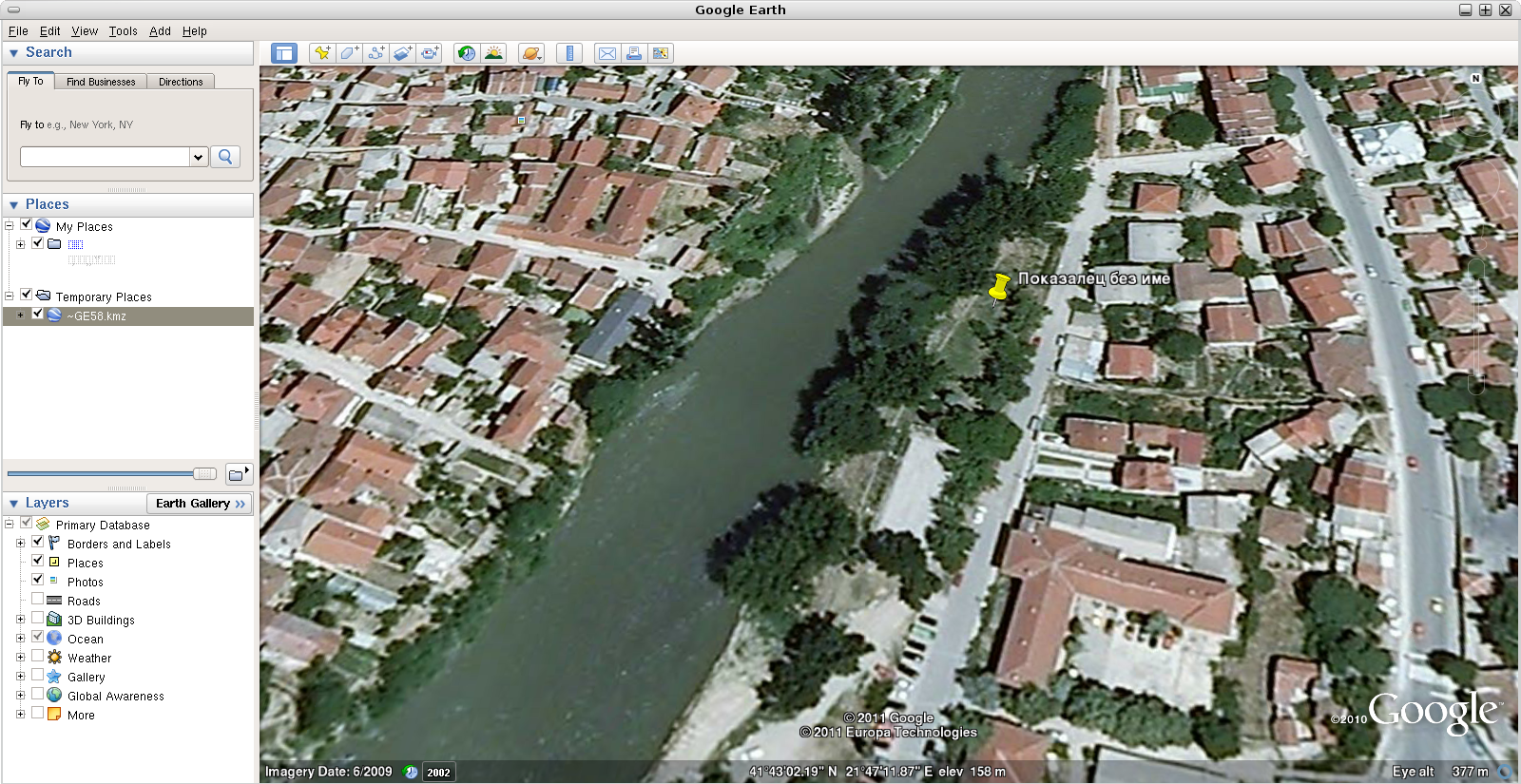The image size is (1521, 784).
Task: Open the Add menu
Action: click(x=160, y=31)
